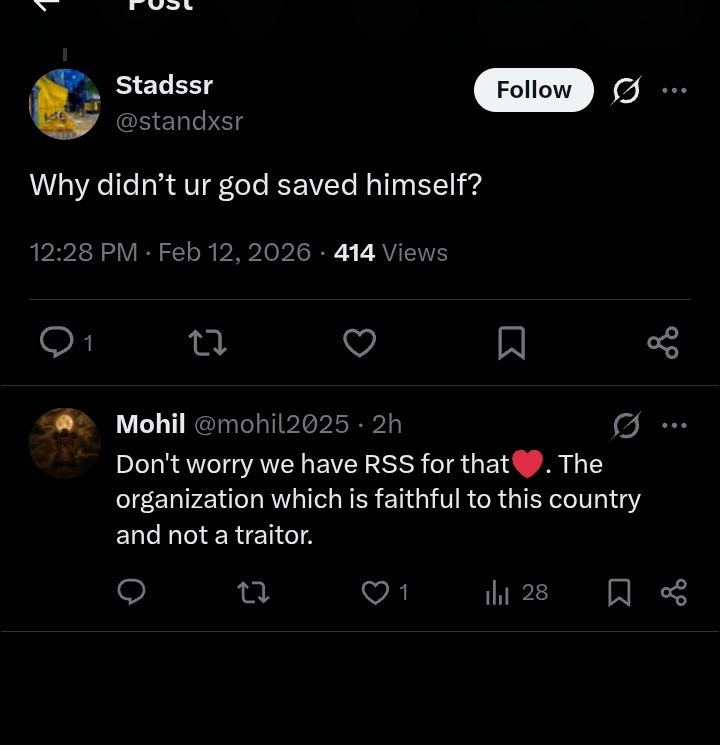
Task: Tap the back arrow at top
Action: click(x=46, y=5)
